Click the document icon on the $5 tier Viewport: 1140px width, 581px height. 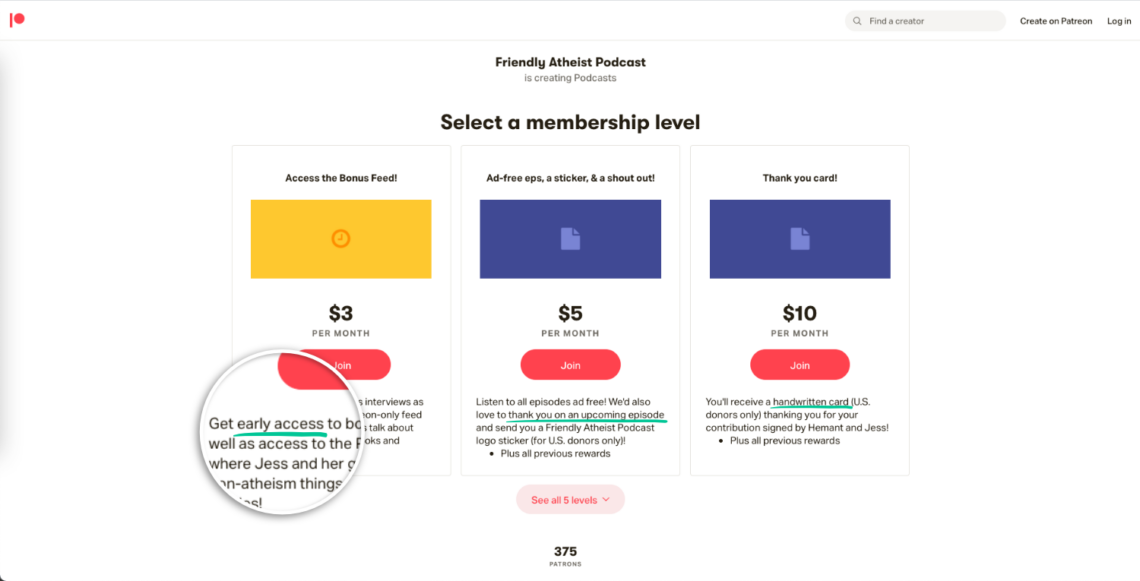point(570,238)
